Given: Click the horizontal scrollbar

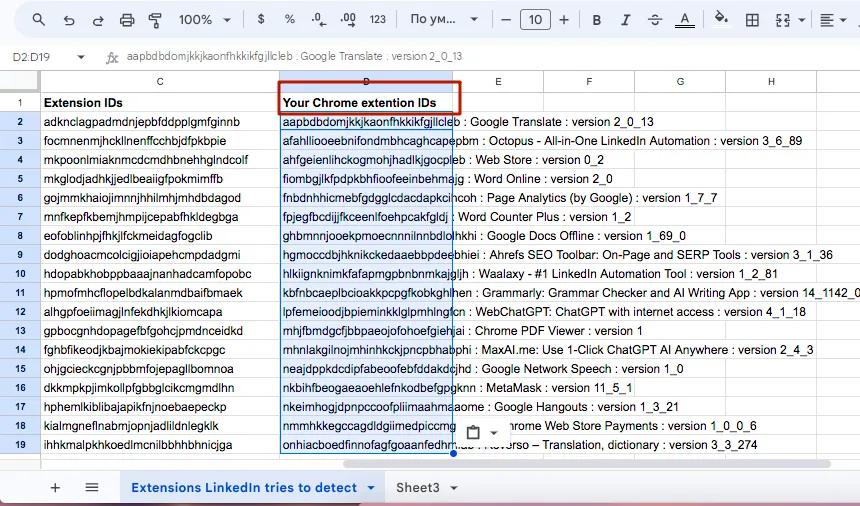Looking at the screenshot, I should pyautogui.click(x=587, y=464).
